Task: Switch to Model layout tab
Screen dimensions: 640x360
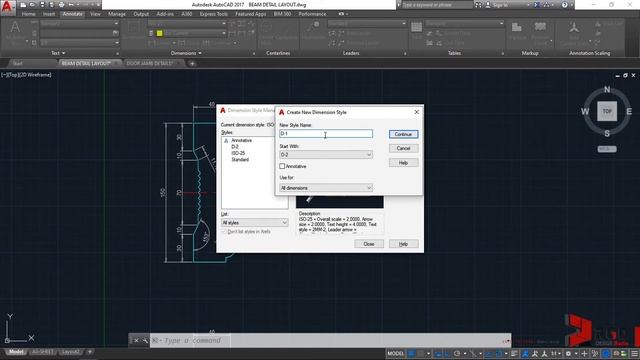Action: [x=16, y=352]
